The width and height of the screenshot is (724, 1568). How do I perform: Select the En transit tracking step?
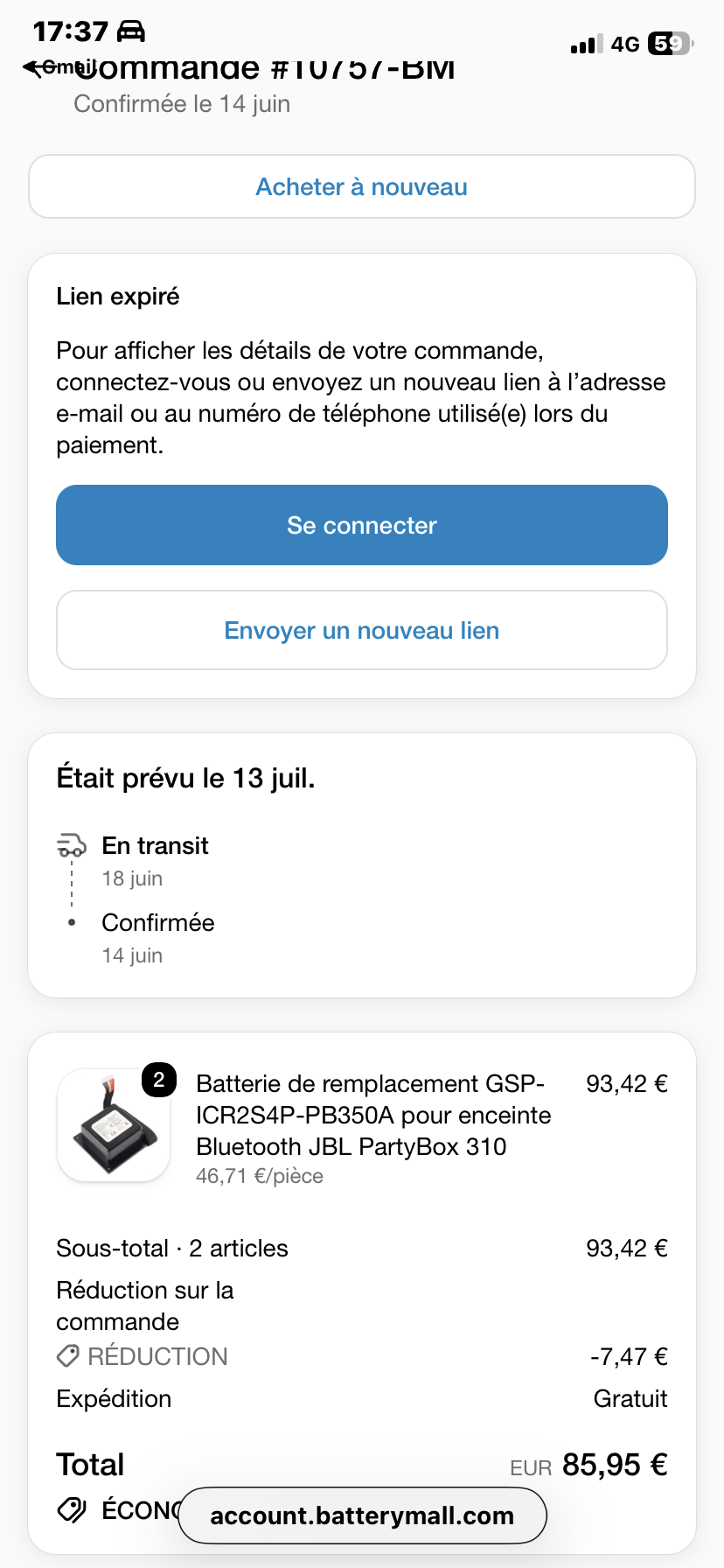point(155,845)
